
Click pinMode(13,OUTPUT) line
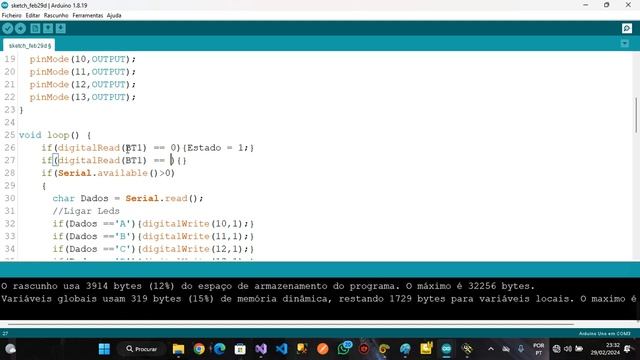tap(82, 97)
